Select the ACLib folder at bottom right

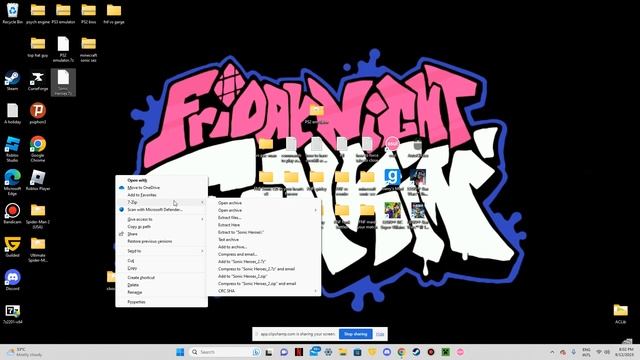[620, 313]
